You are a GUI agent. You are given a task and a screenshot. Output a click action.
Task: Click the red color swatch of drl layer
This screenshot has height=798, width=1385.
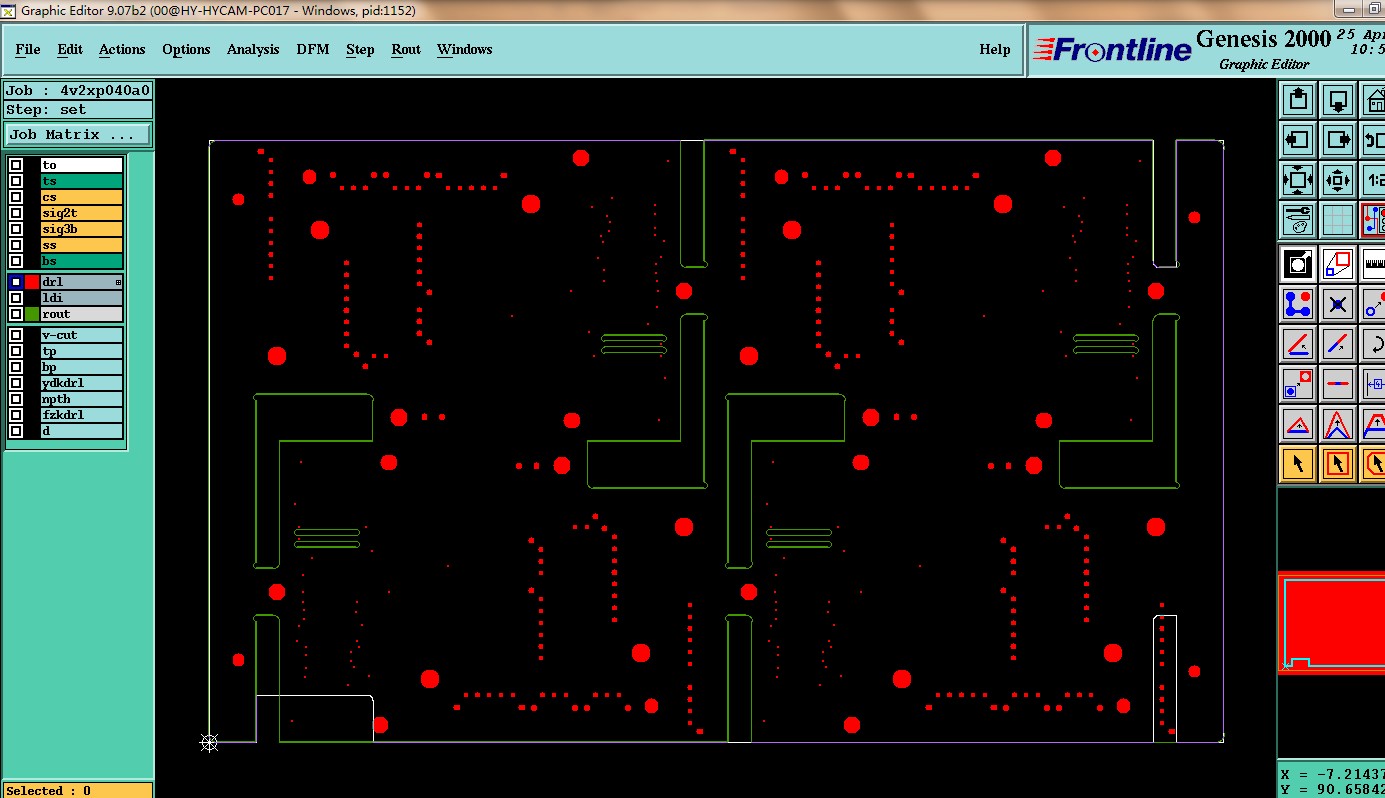32,282
